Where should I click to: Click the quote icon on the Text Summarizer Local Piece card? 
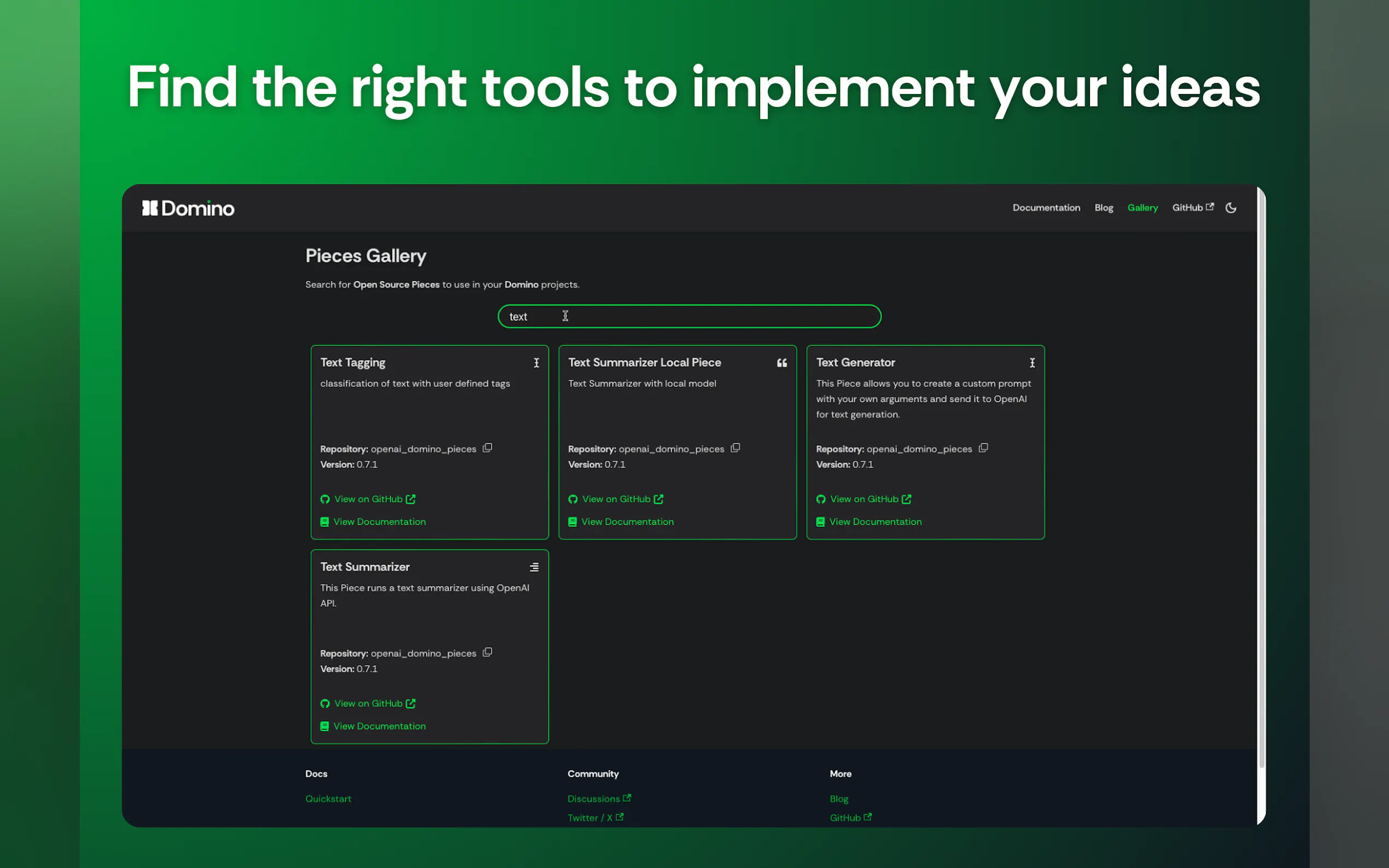click(x=781, y=363)
